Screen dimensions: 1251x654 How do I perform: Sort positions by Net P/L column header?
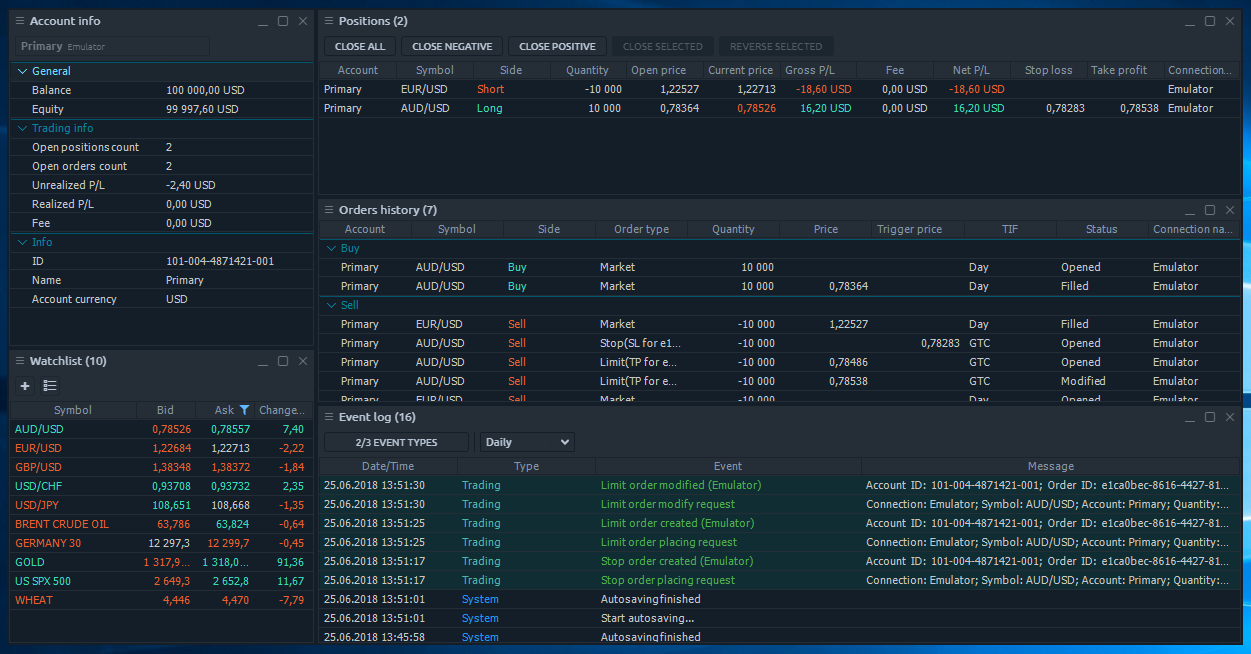971,70
